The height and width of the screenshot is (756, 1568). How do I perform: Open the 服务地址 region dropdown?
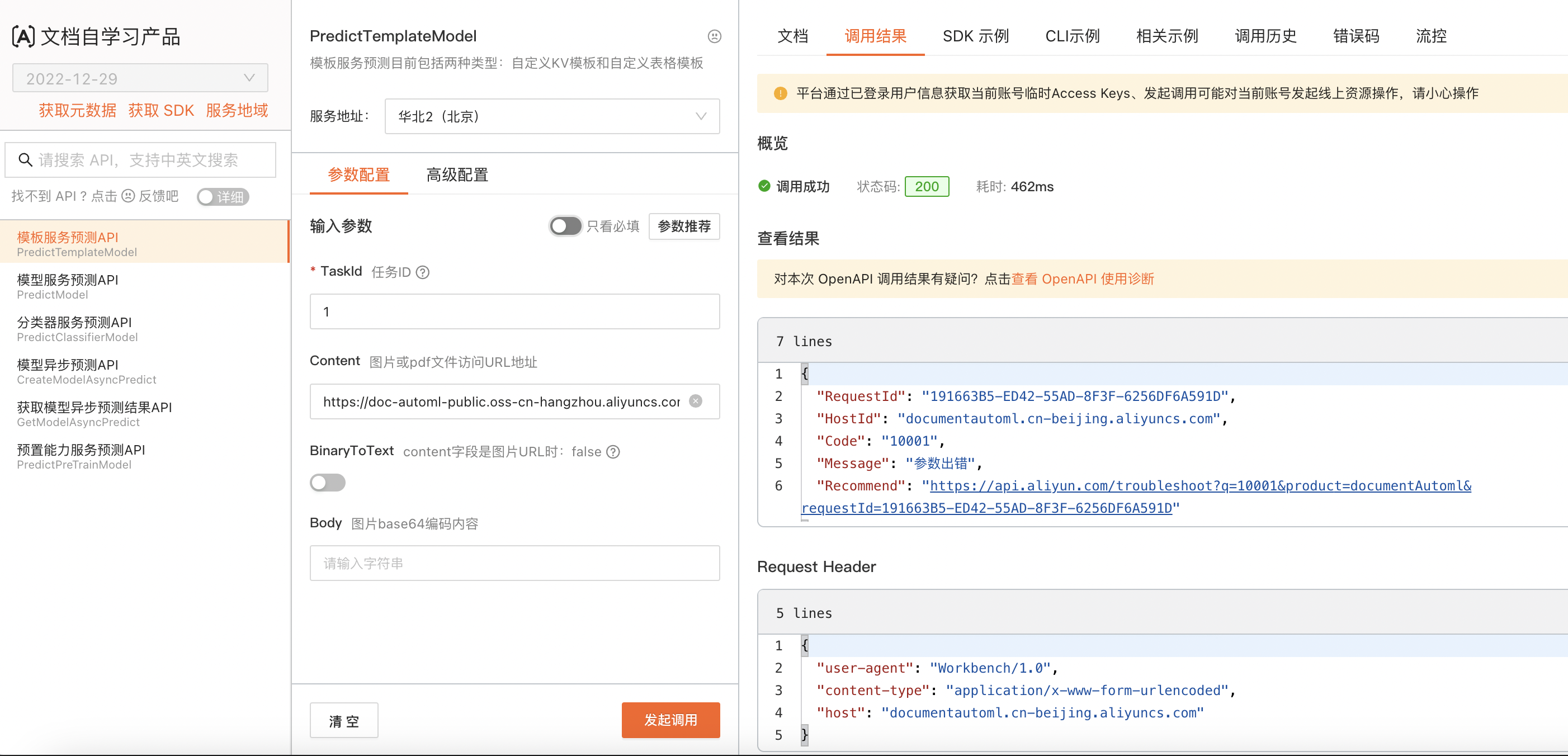tap(552, 116)
